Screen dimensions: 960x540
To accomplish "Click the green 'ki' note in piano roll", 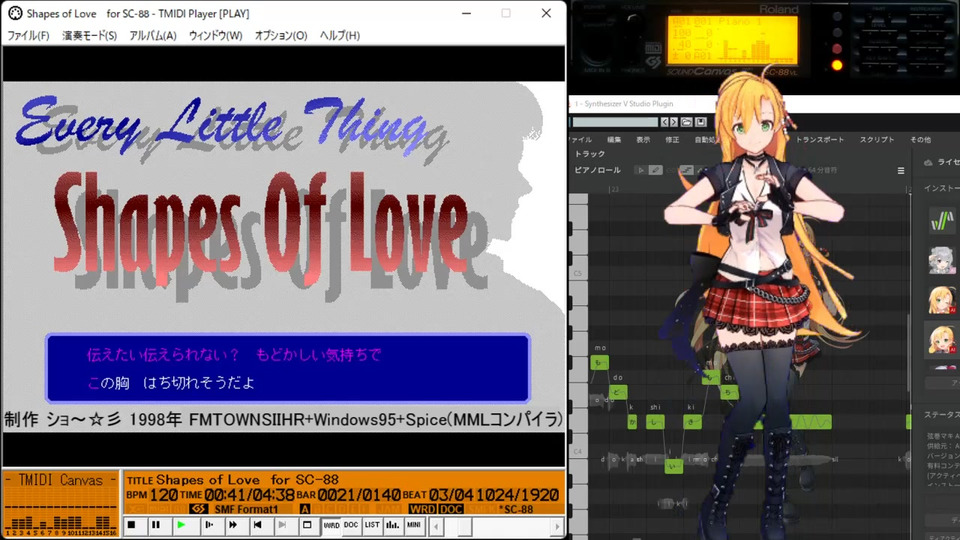I will 692,421.
